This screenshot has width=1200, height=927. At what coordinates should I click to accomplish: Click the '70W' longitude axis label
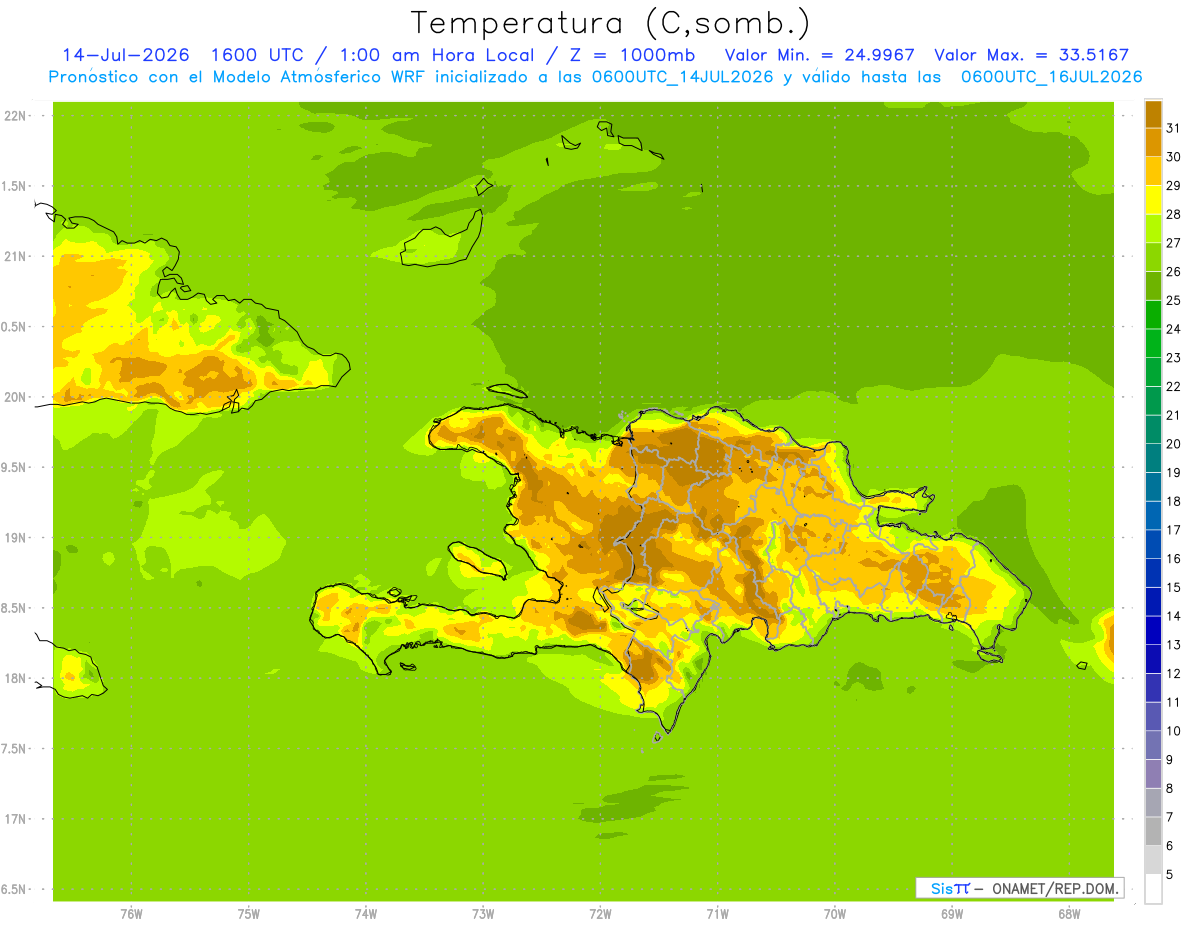pos(835,913)
